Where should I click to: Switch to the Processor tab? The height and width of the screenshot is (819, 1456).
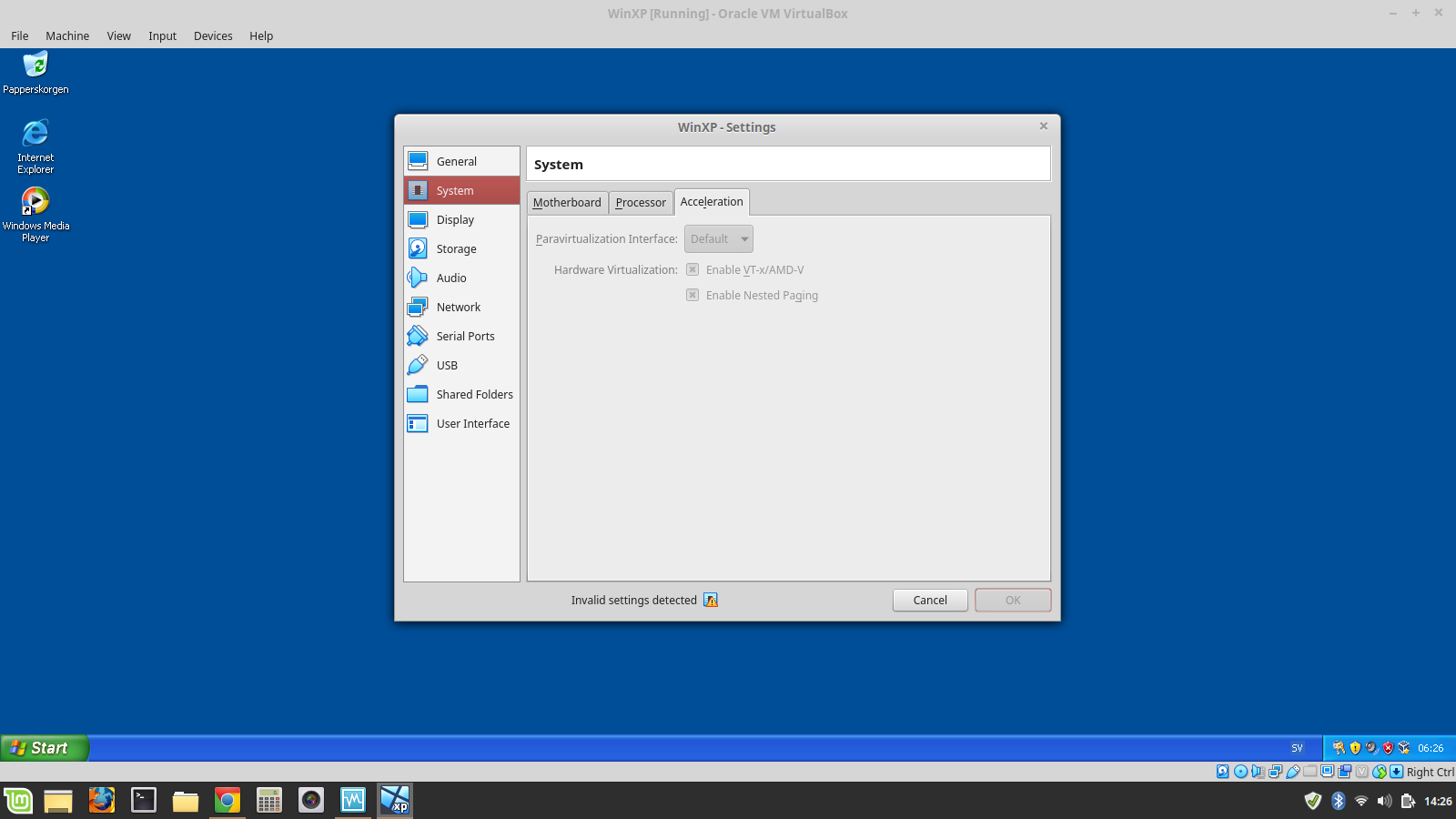(641, 202)
